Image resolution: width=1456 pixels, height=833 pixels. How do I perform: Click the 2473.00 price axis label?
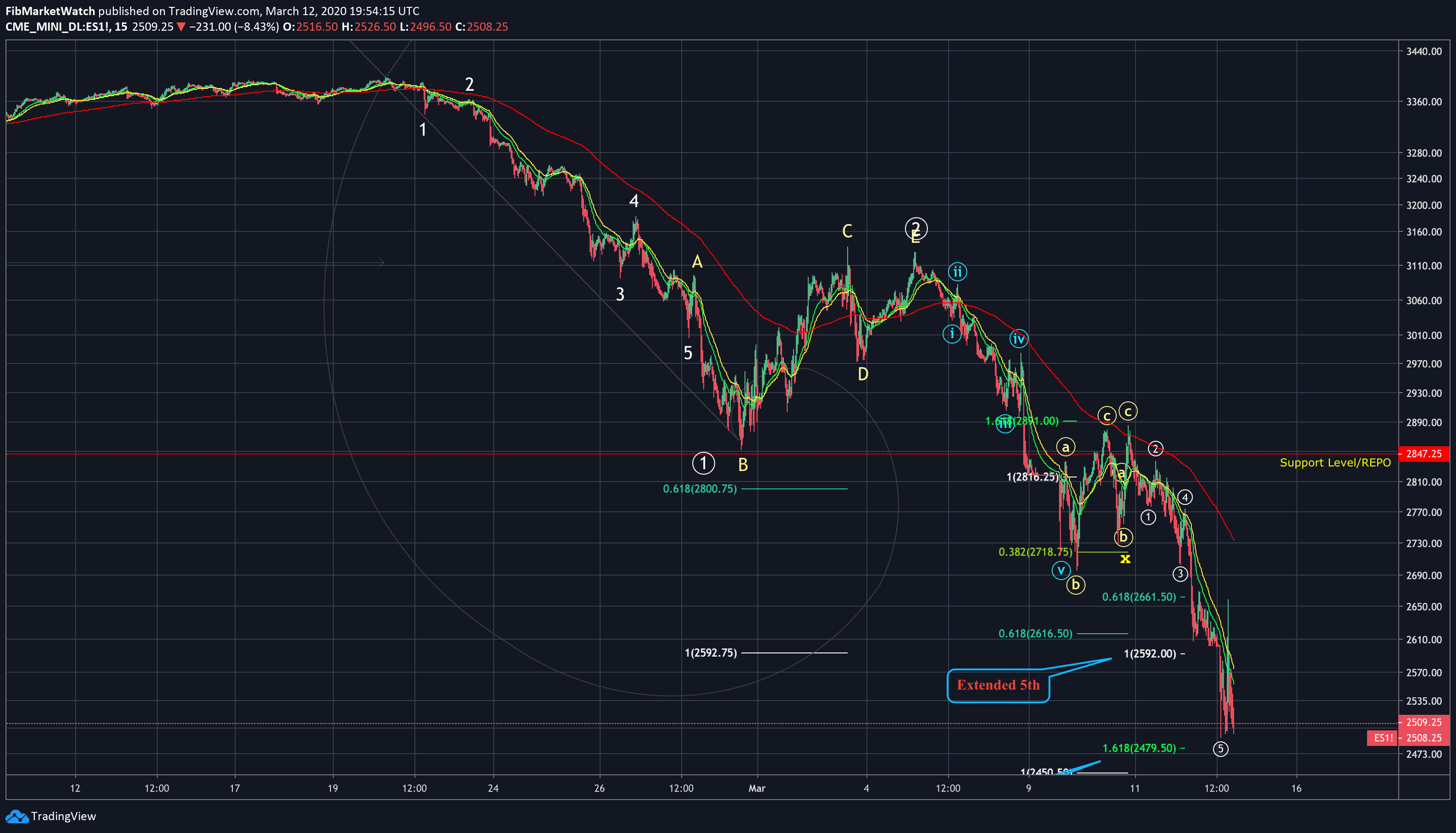1424,754
